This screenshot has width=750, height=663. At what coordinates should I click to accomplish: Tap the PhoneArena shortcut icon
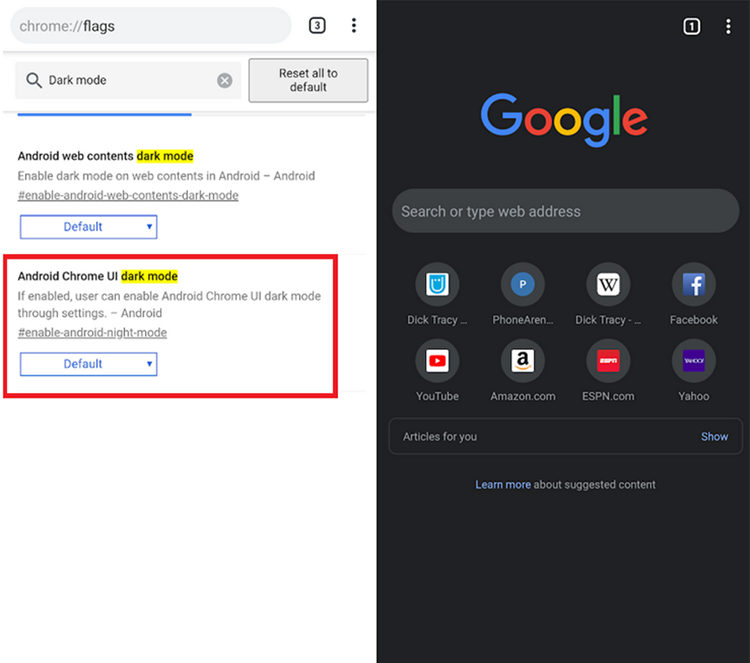(522, 285)
